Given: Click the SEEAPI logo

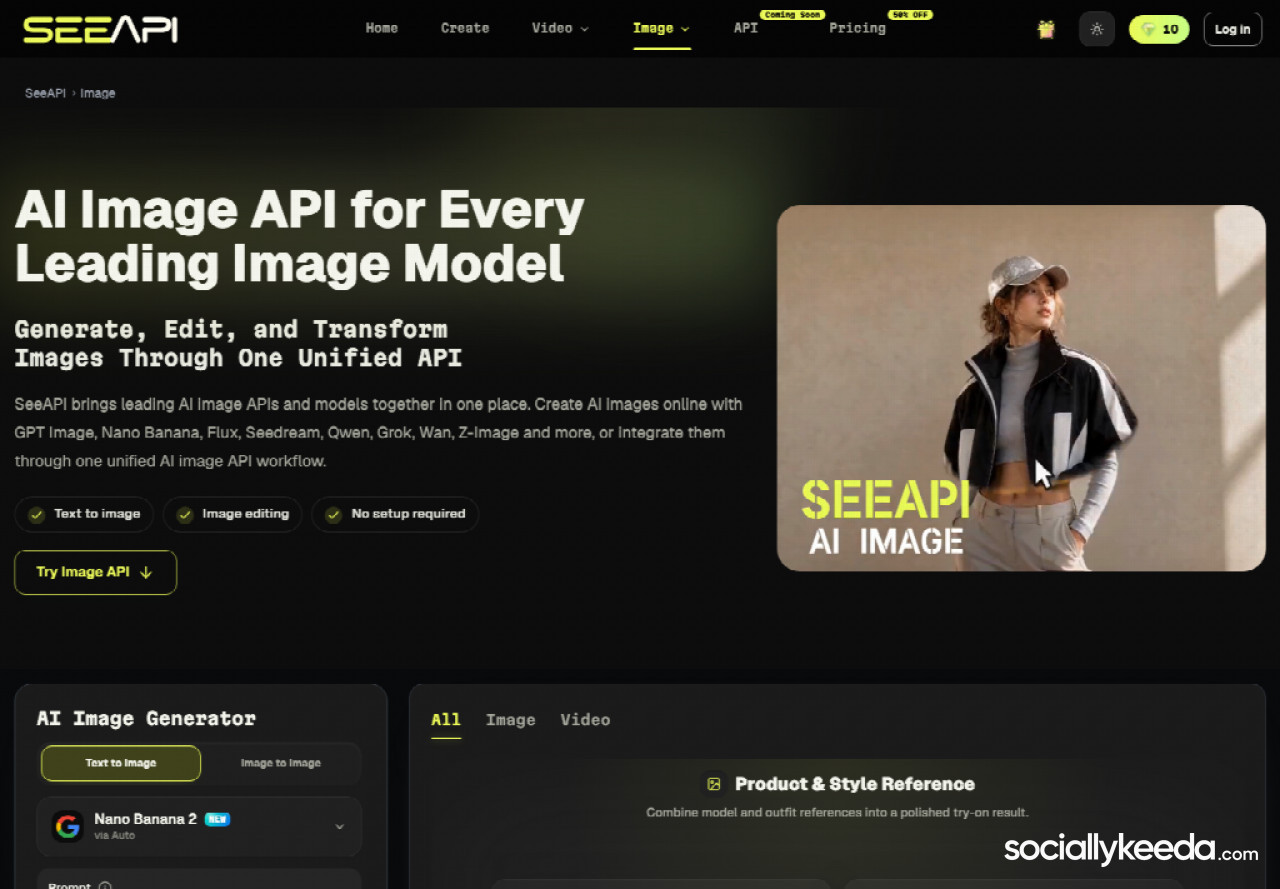Looking at the screenshot, I should 100,29.
